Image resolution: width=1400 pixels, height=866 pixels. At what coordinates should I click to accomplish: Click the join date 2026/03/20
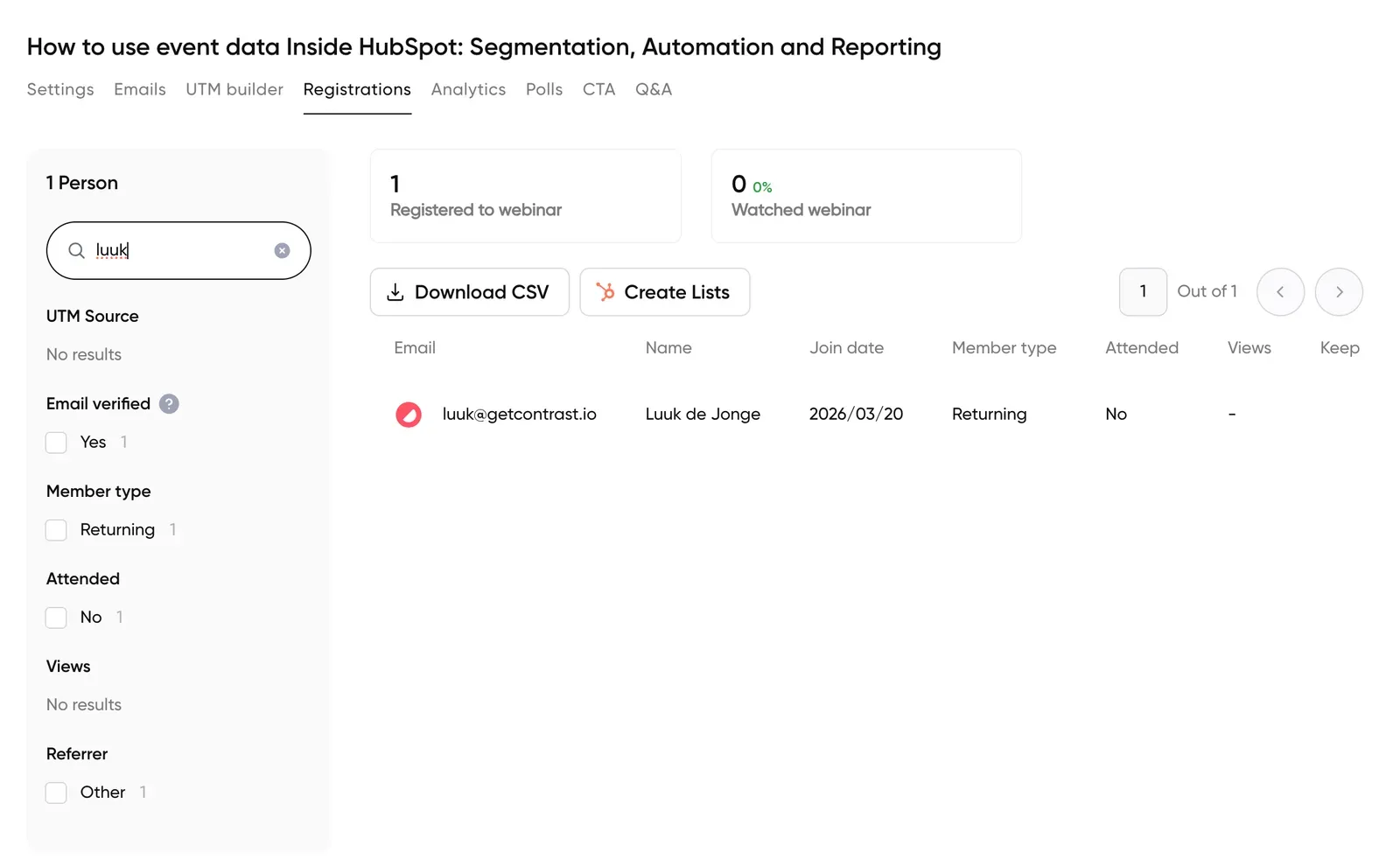tap(856, 415)
